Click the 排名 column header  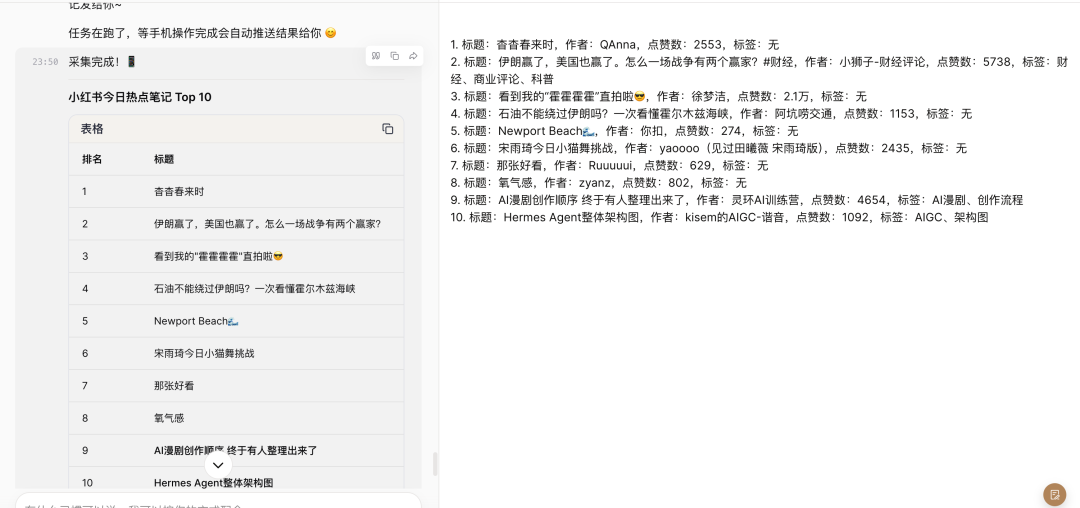pos(92,159)
